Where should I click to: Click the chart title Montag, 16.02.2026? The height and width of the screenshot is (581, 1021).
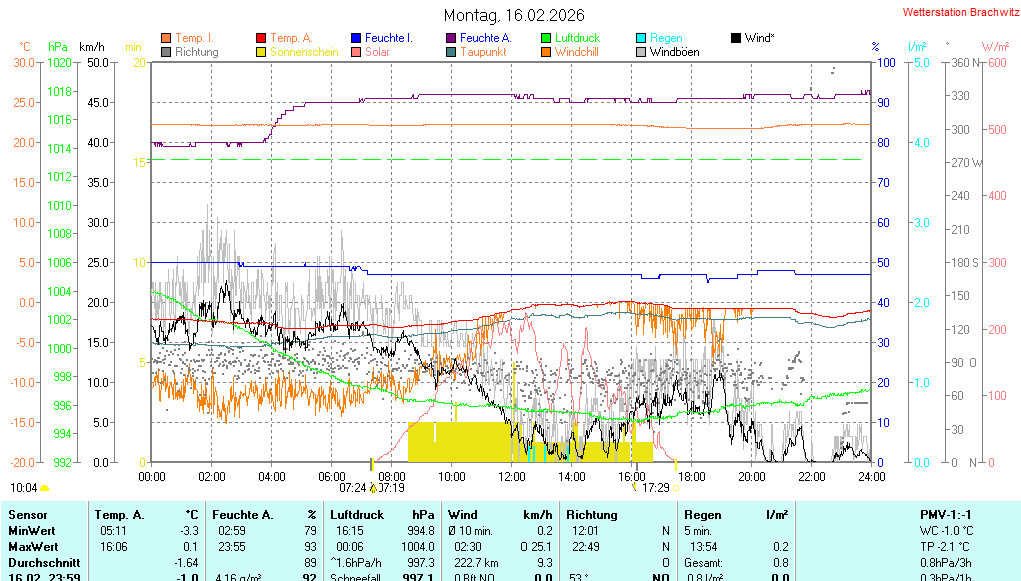[x=514, y=15]
